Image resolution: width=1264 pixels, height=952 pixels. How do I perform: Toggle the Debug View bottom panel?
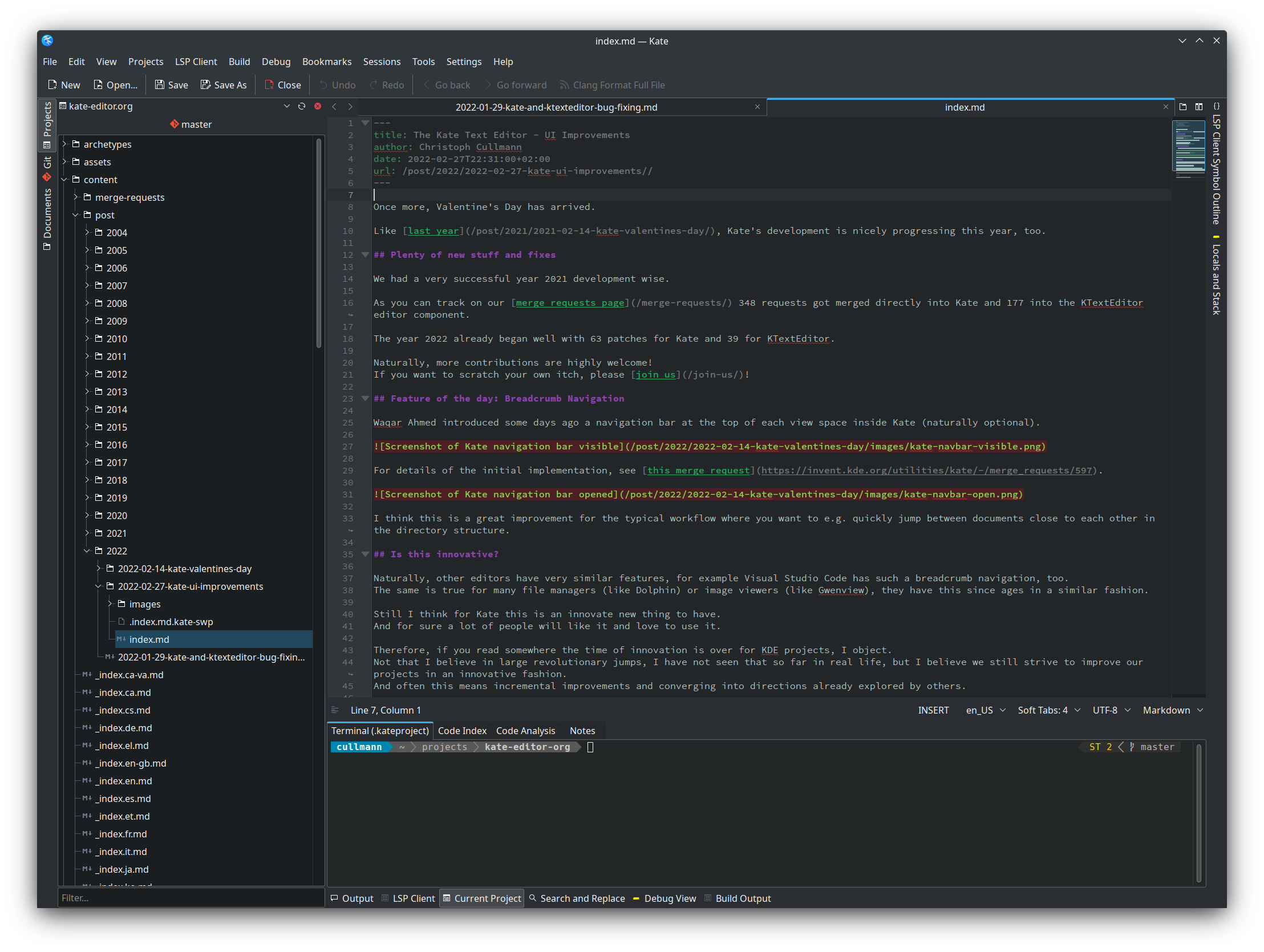tap(664, 898)
